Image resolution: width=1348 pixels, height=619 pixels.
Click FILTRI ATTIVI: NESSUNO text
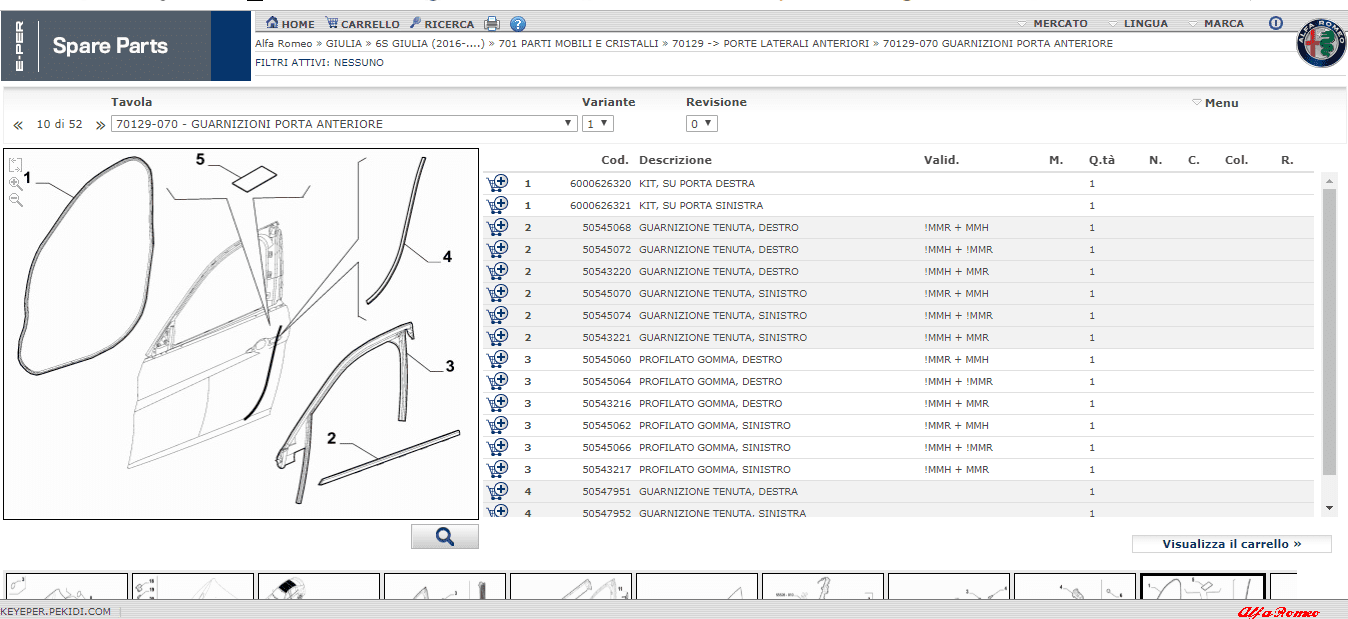coord(319,63)
